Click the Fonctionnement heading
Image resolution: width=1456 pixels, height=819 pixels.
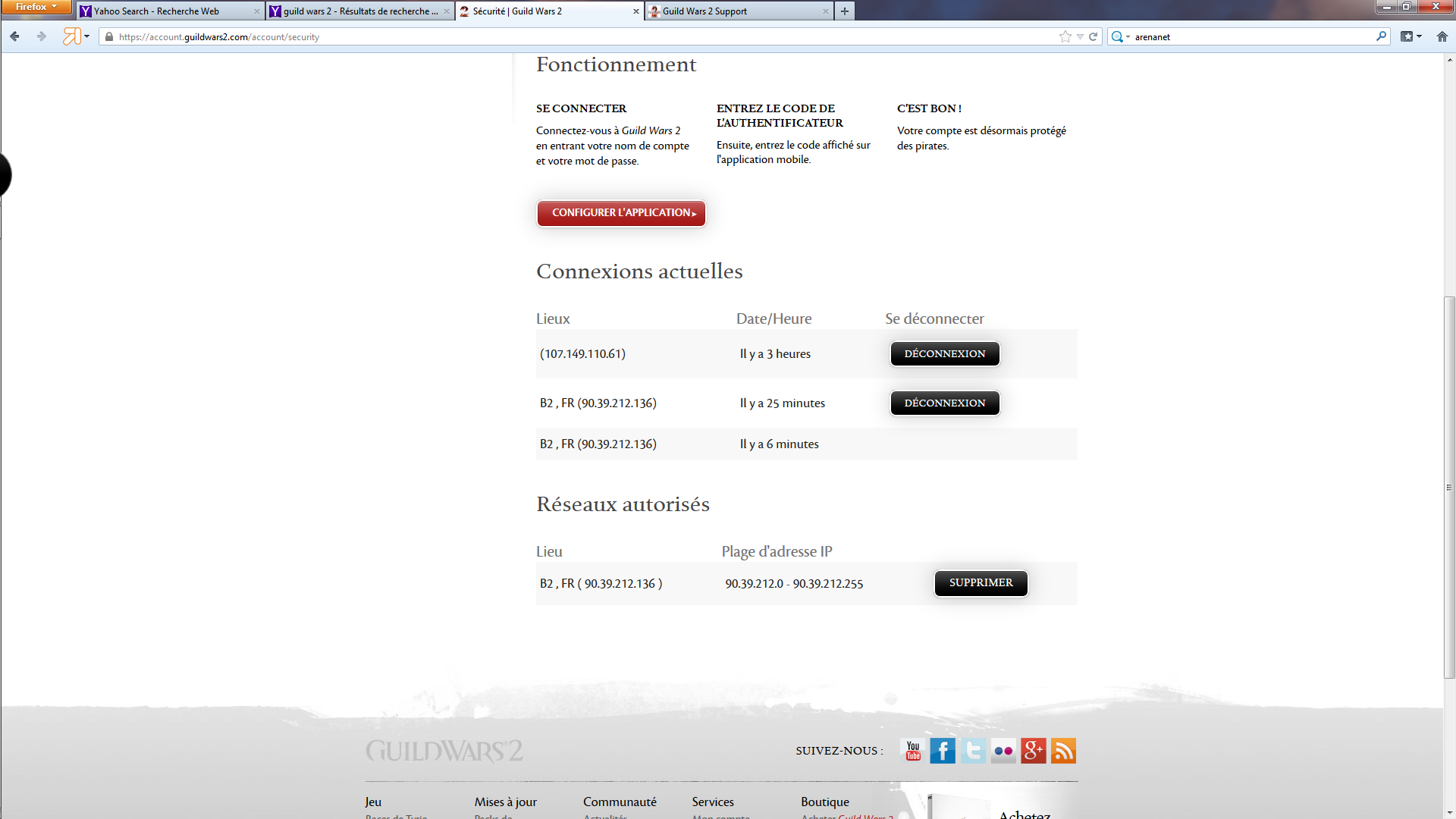[616, 64]
